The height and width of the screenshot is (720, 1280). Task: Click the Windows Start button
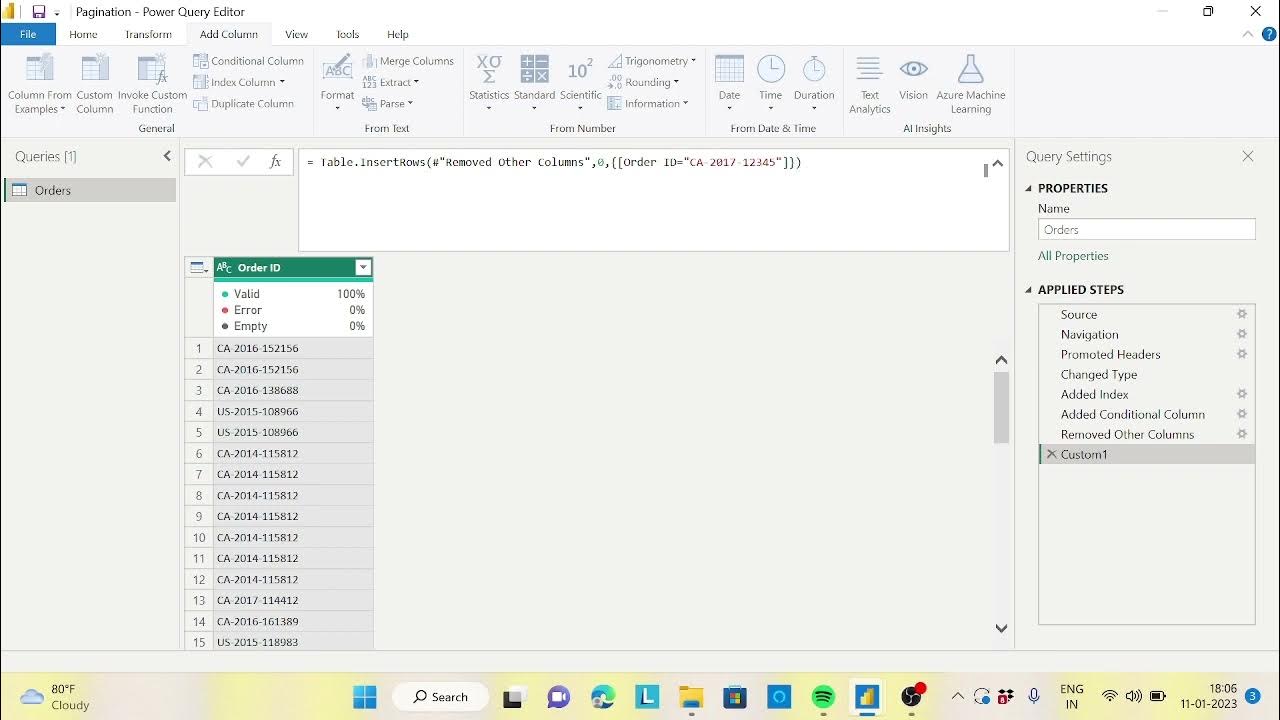pos(365,697)
